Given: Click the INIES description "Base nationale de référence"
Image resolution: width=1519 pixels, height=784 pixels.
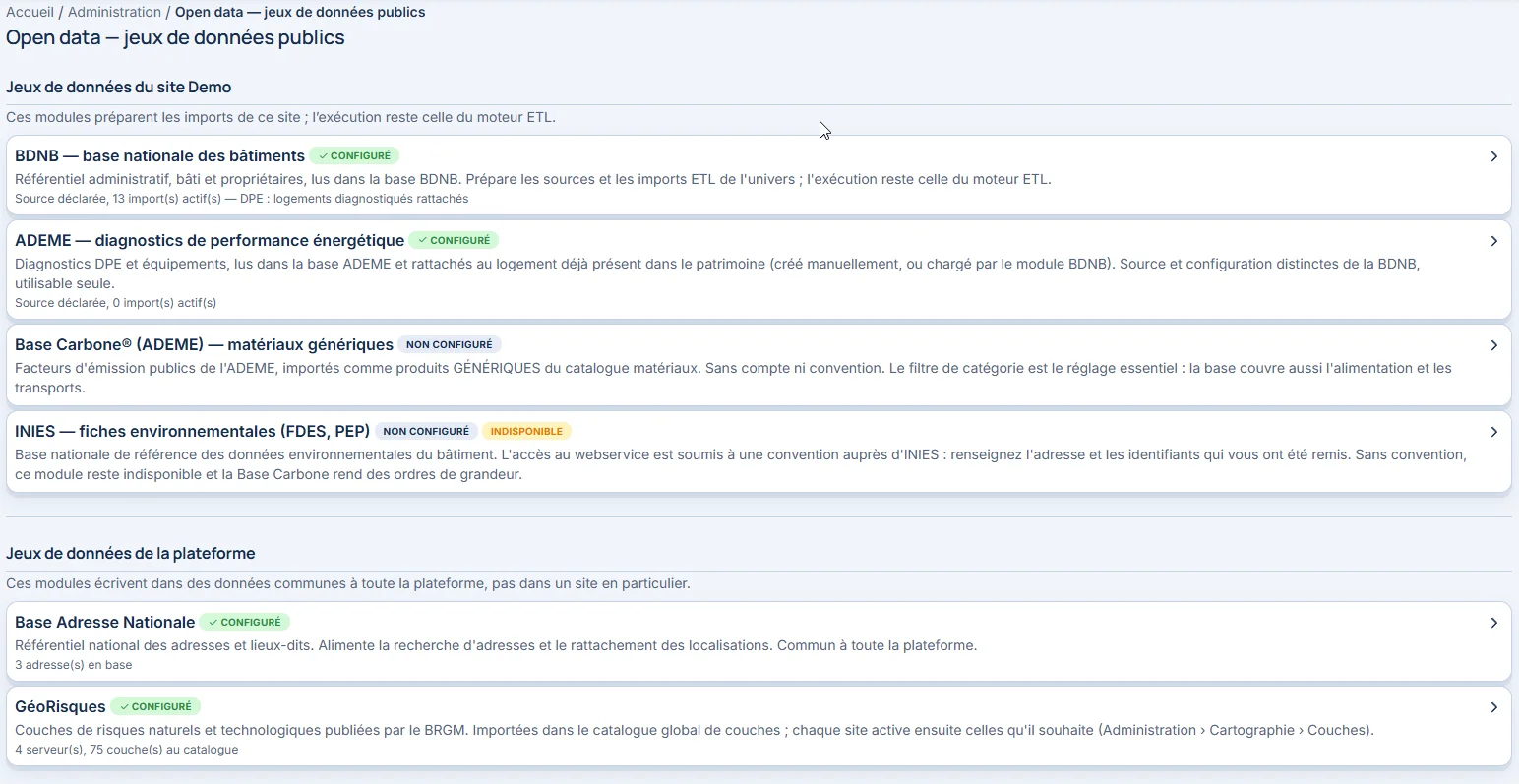Looking at the screenshot, I should [740, 464].
